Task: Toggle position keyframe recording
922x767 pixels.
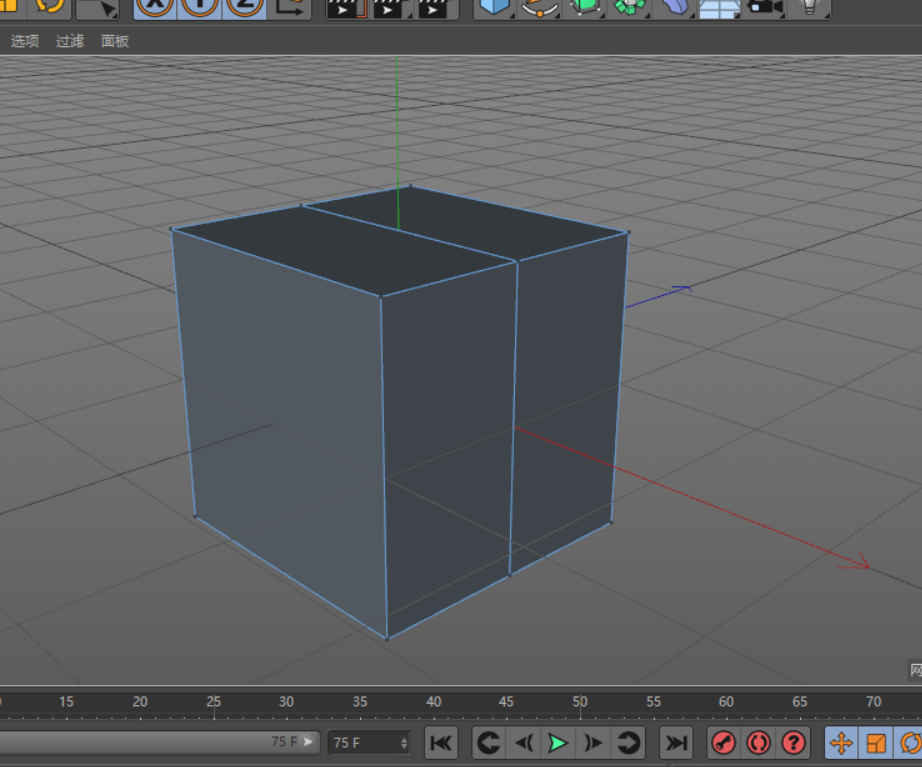Action: click(841, 743)
